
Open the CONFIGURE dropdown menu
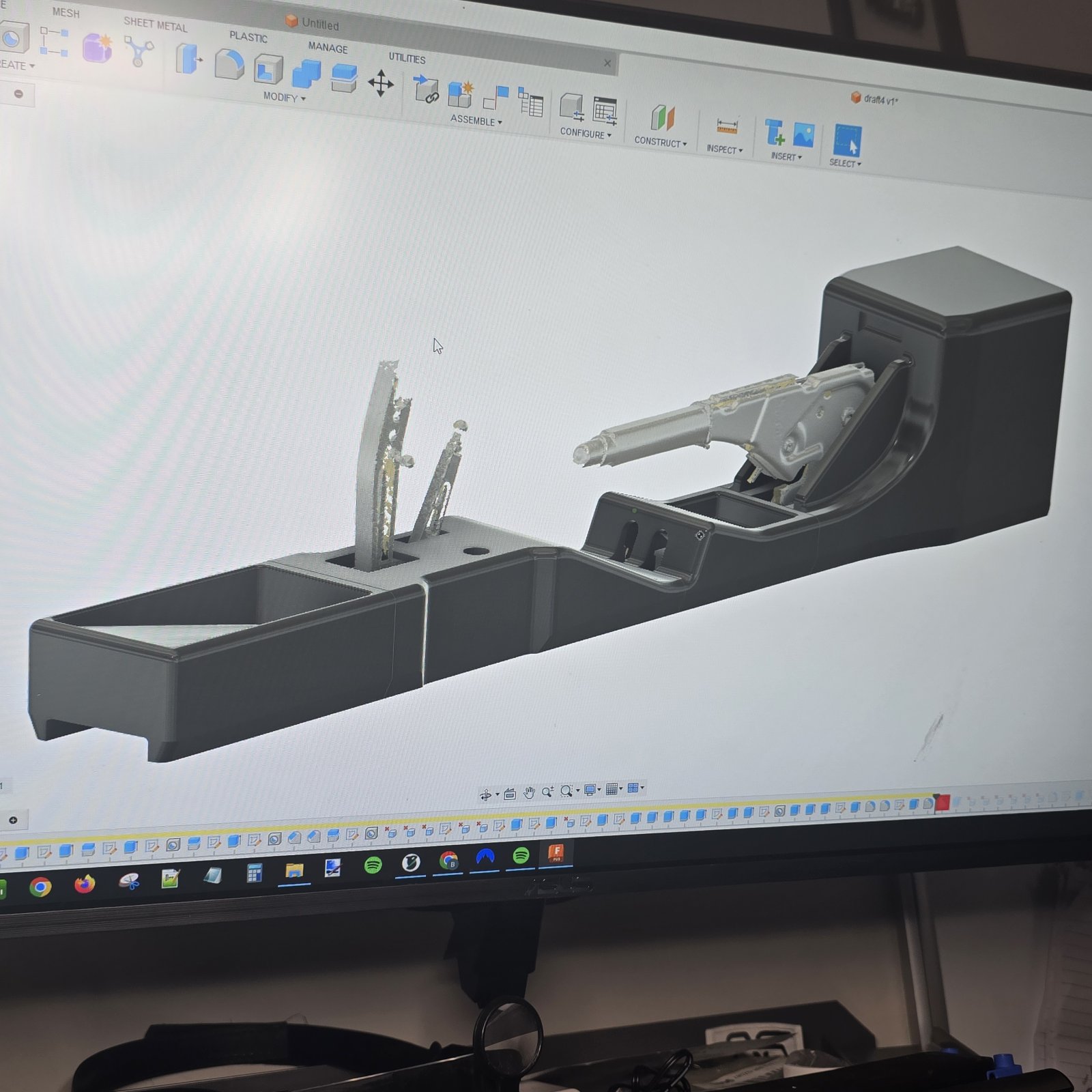point(585,133)
